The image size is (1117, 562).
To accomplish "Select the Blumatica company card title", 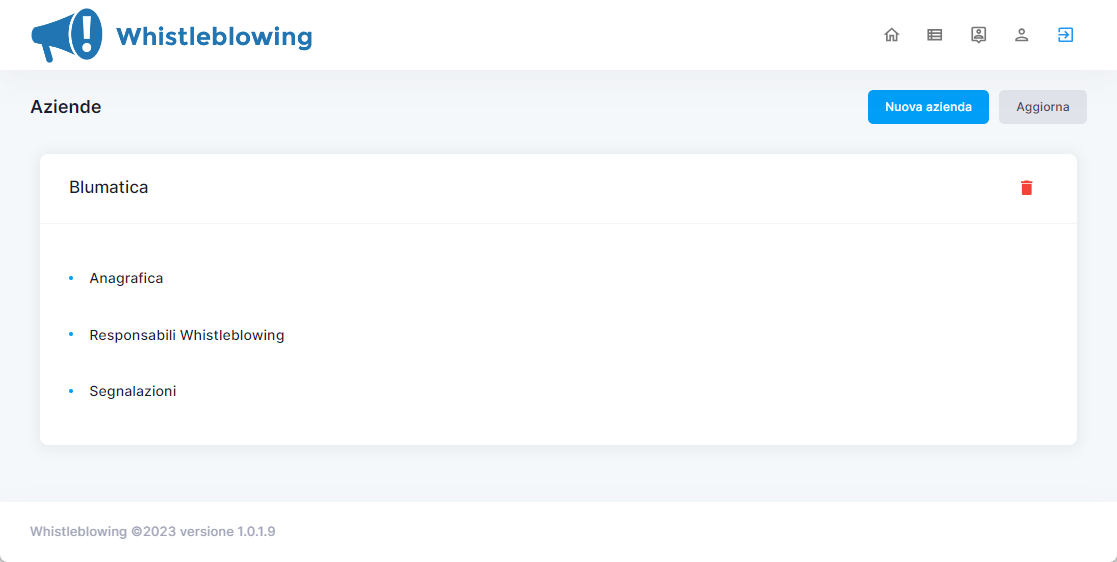I will (109, 187).
